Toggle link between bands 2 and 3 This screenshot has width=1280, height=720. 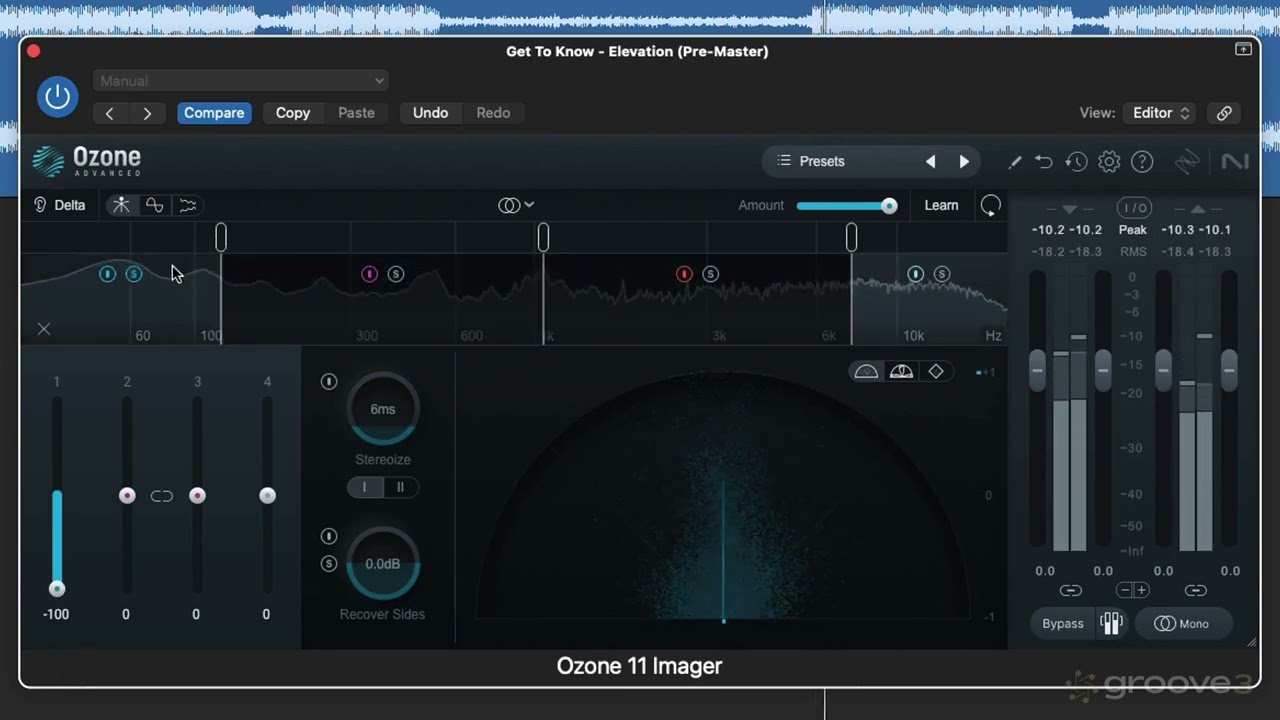(162, 496)
